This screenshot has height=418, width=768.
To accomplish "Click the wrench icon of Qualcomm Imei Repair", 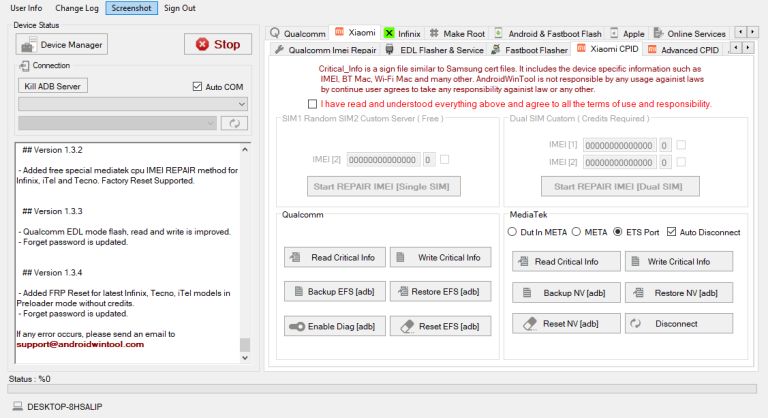I will [x=279, y=49].
